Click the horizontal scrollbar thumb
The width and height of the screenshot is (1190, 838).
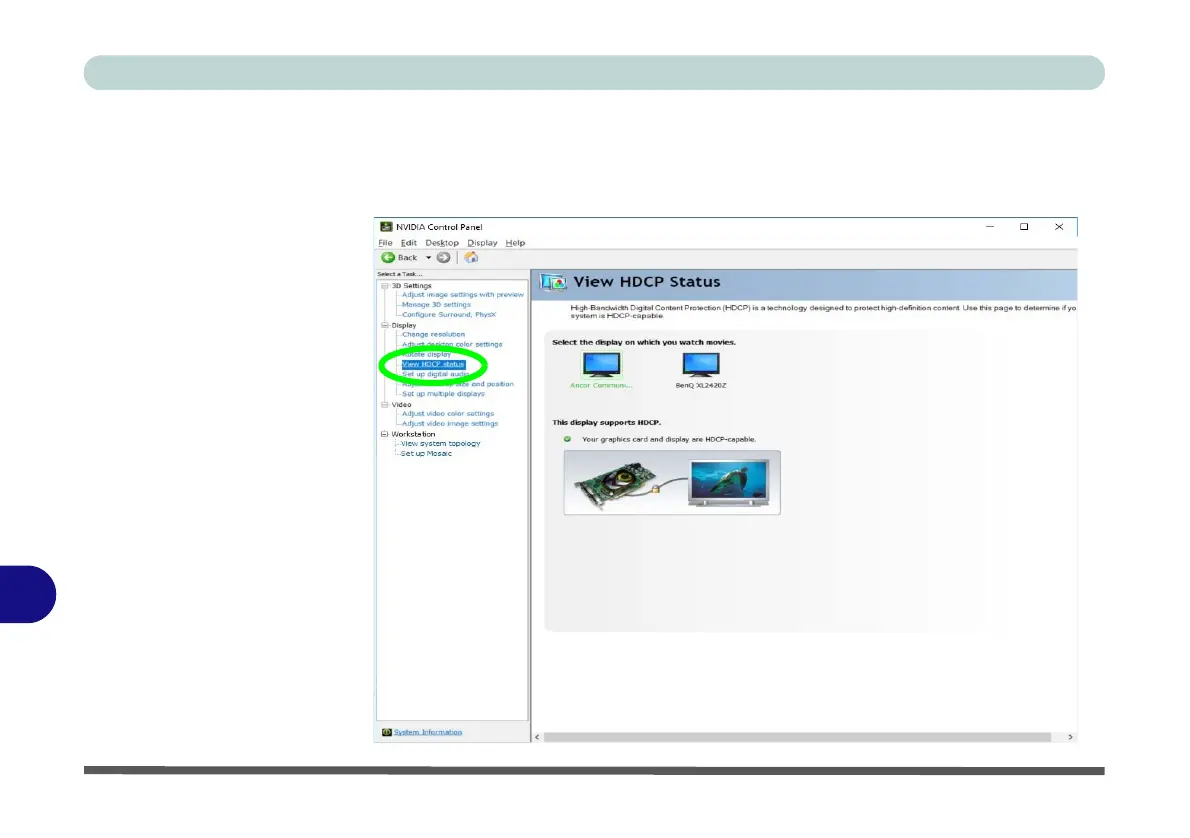coord(797,737)
